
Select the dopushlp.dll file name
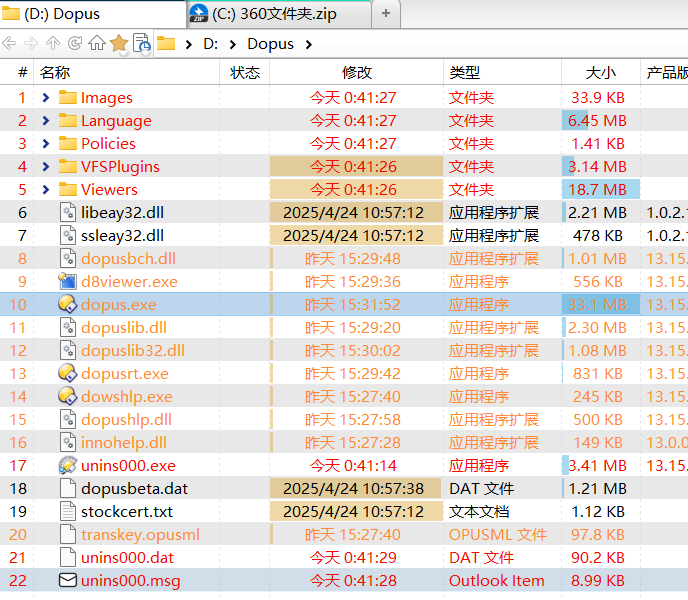click(x=126, y=420)
